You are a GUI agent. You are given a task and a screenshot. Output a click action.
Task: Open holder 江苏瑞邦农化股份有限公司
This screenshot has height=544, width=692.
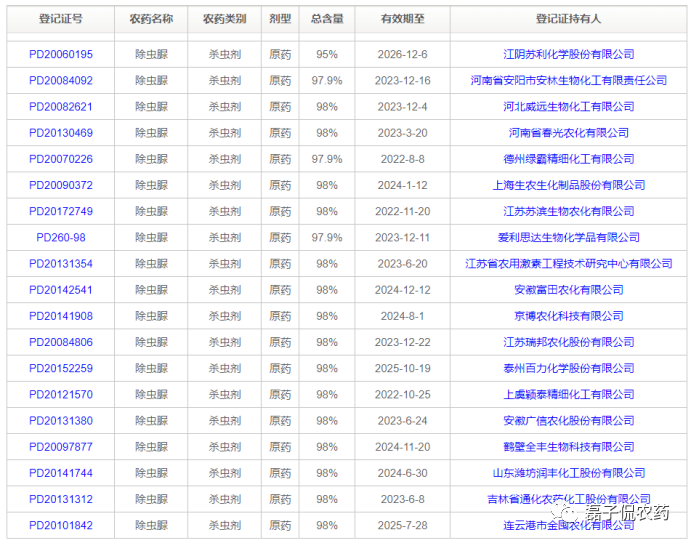[x=568, y=342]
